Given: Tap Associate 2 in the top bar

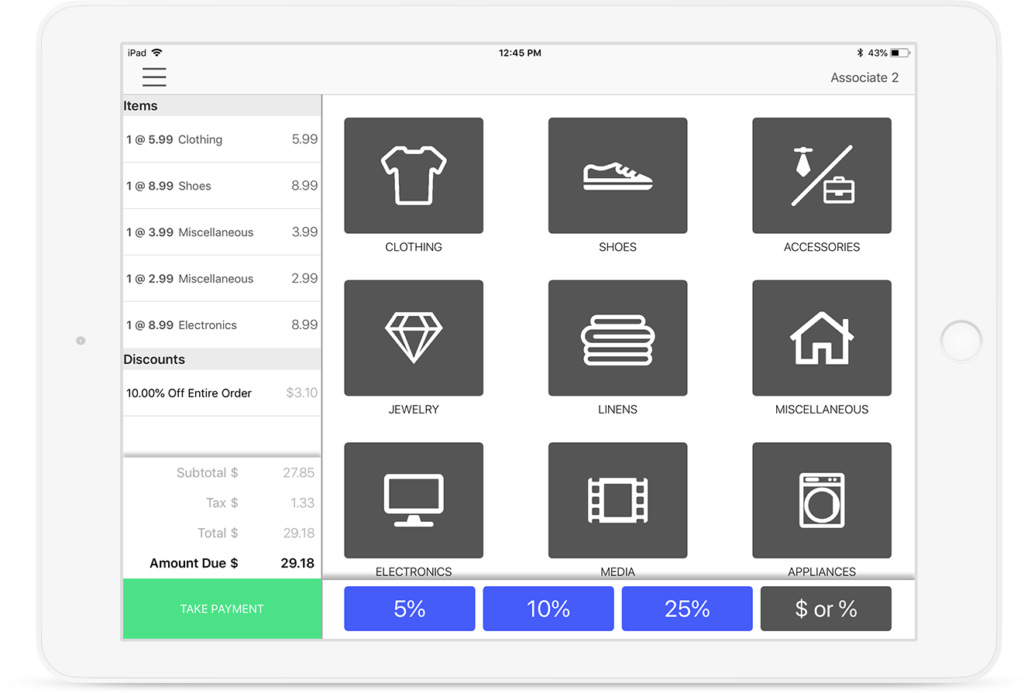Looking at the screenshot, I should click(x=862, y=77).
